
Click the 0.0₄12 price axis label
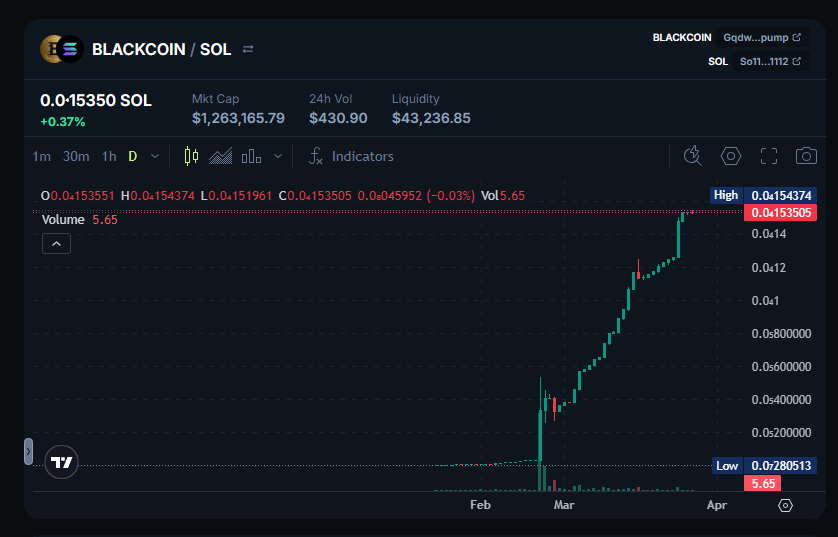[769, 268]
